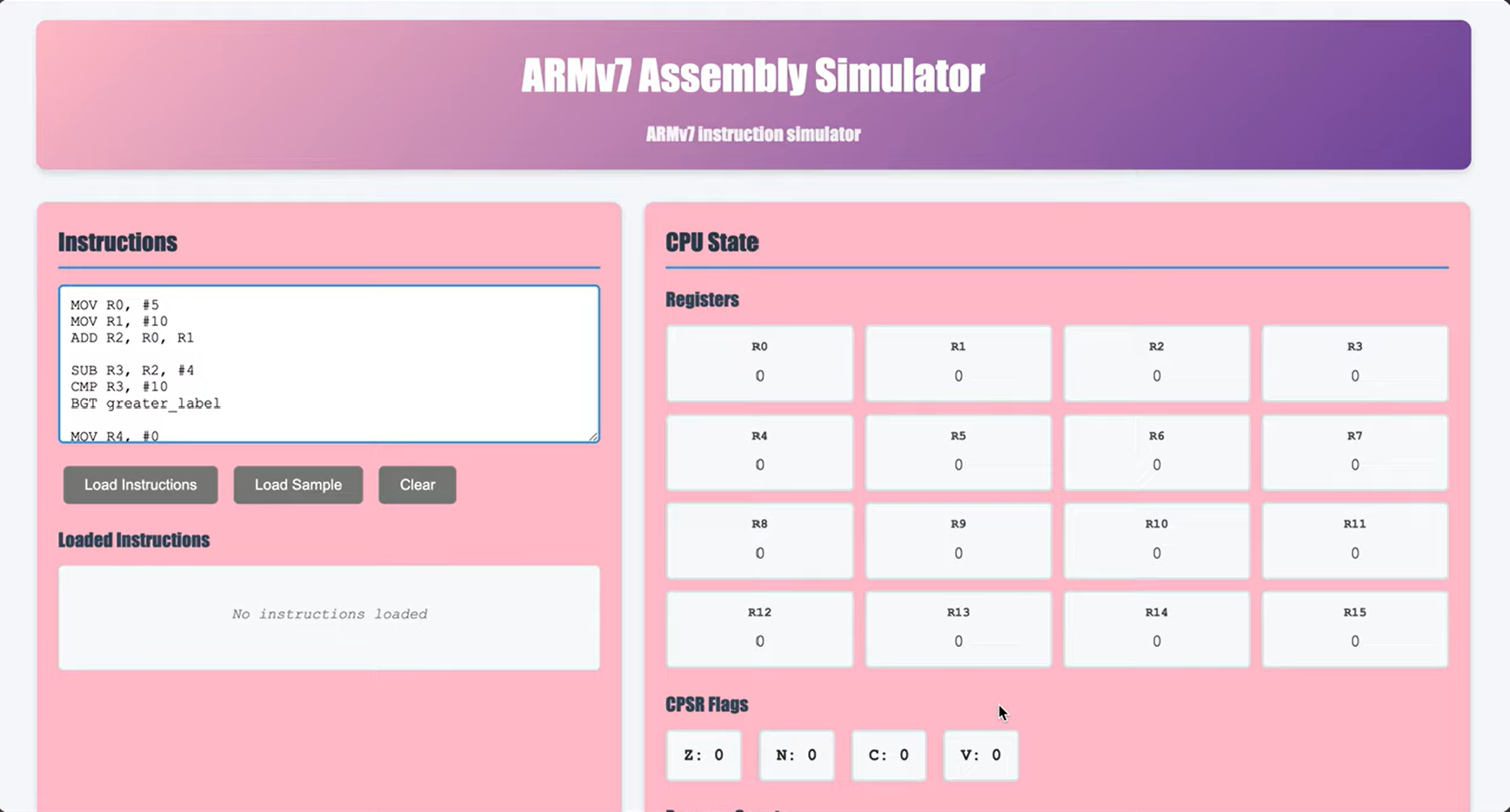Click the 'CMP R3, #10' code line
This screenshot has width=1510, height=812.
[119, 387]
